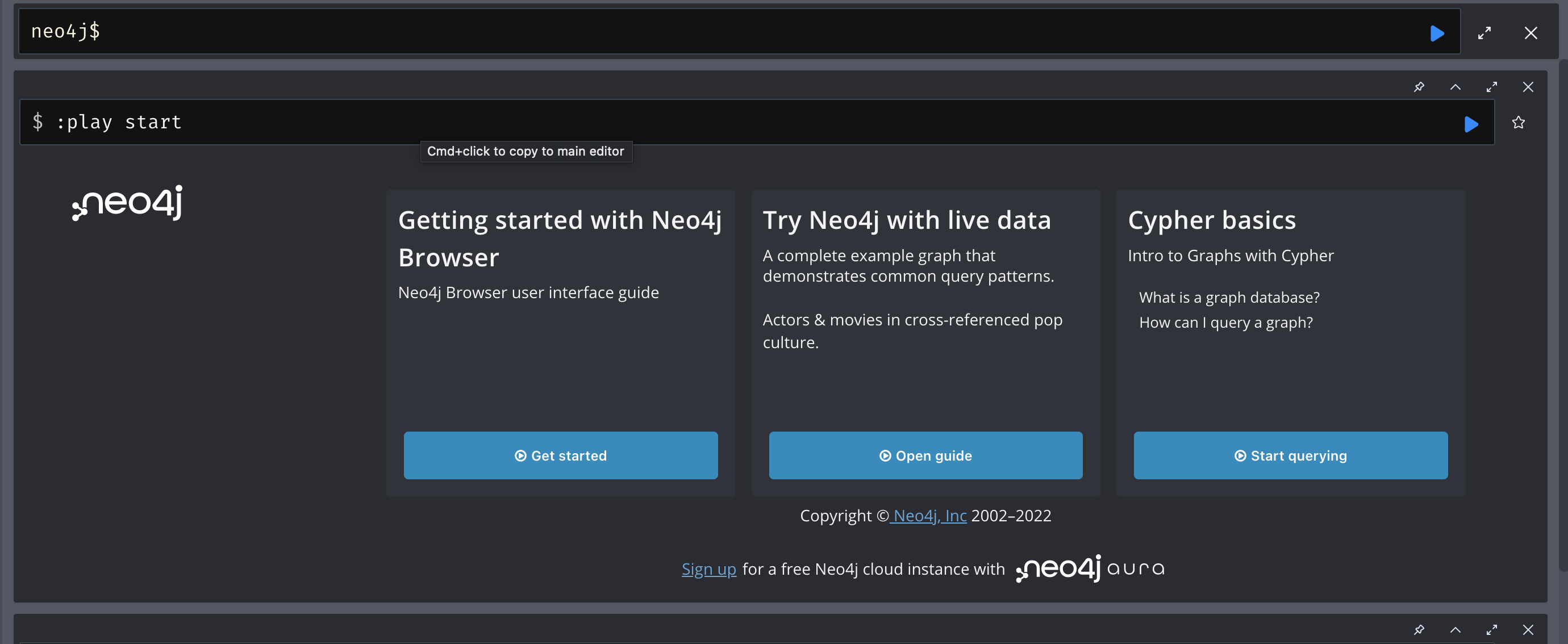Collapse the :play start frame
The height and width of the screenshot is (644, 1568).
tap(1456, 86)
